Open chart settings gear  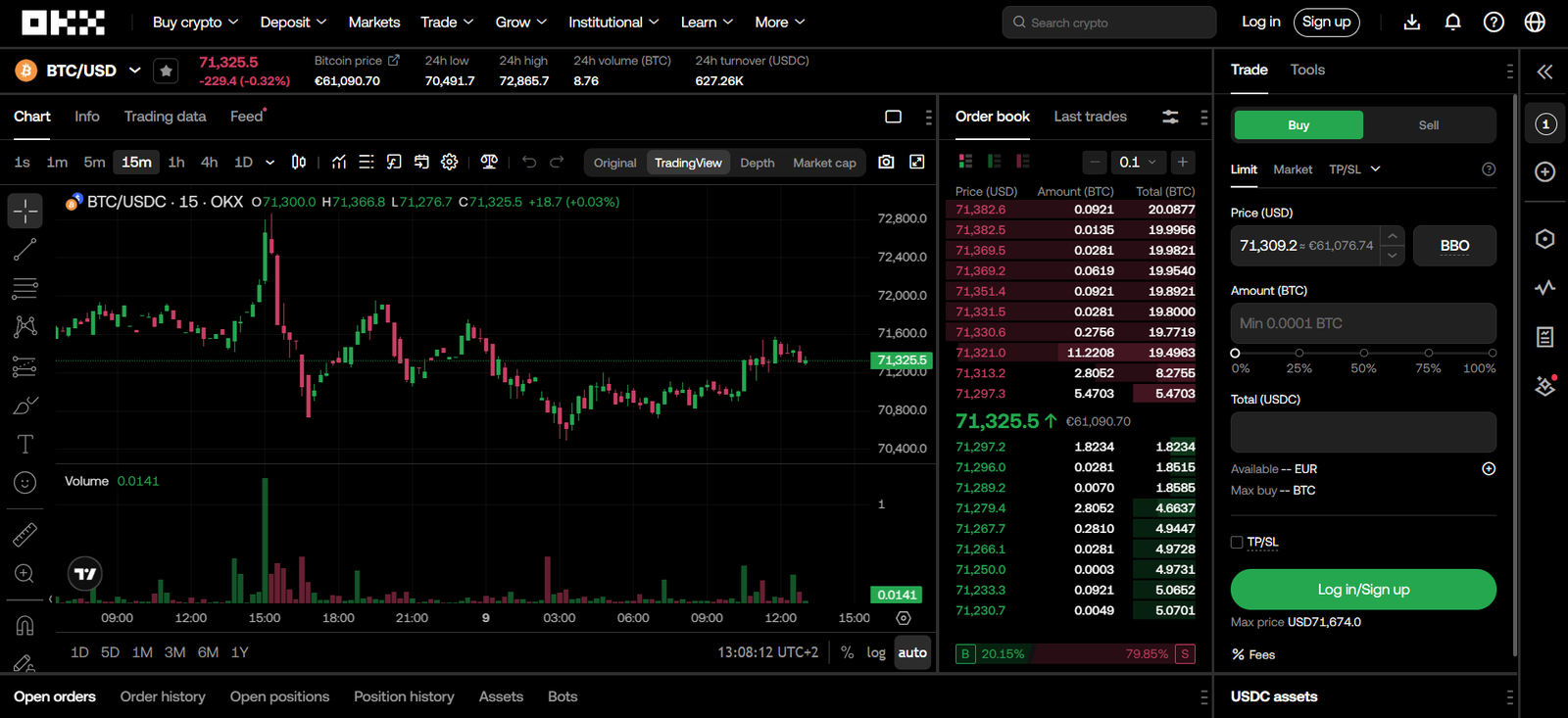pos(449,162)
